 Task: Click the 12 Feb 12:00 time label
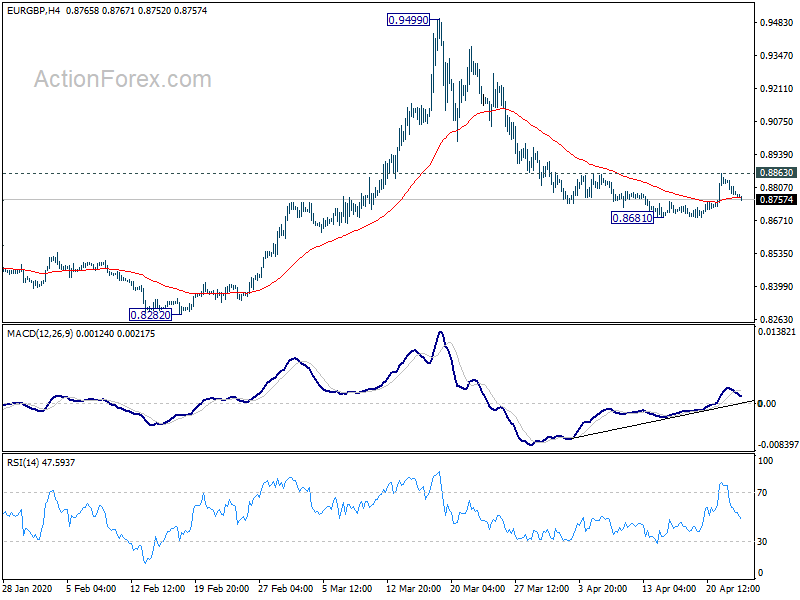tap(158, 588)
